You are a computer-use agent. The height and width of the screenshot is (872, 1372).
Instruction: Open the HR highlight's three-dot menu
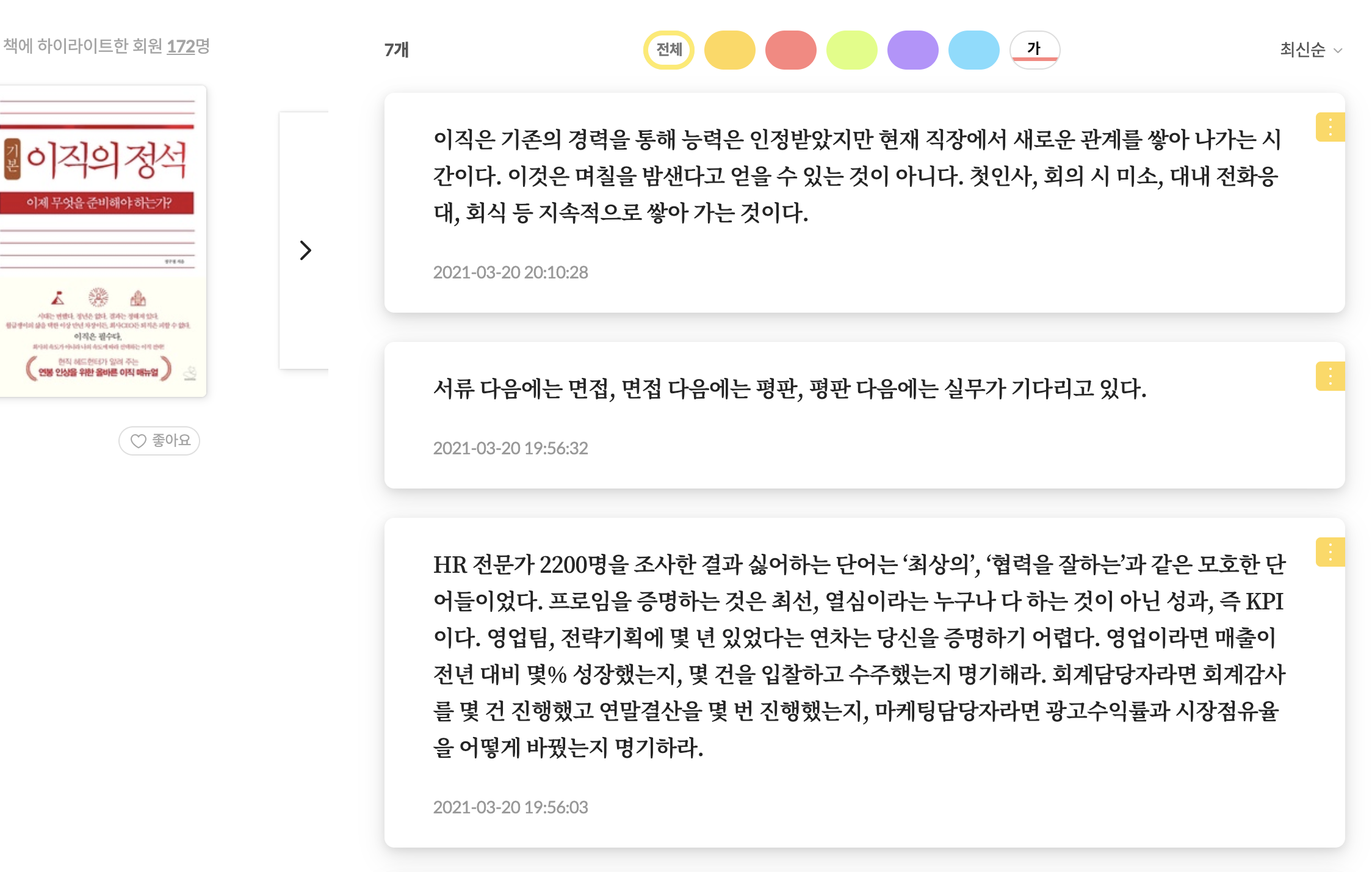[1330, 552]
